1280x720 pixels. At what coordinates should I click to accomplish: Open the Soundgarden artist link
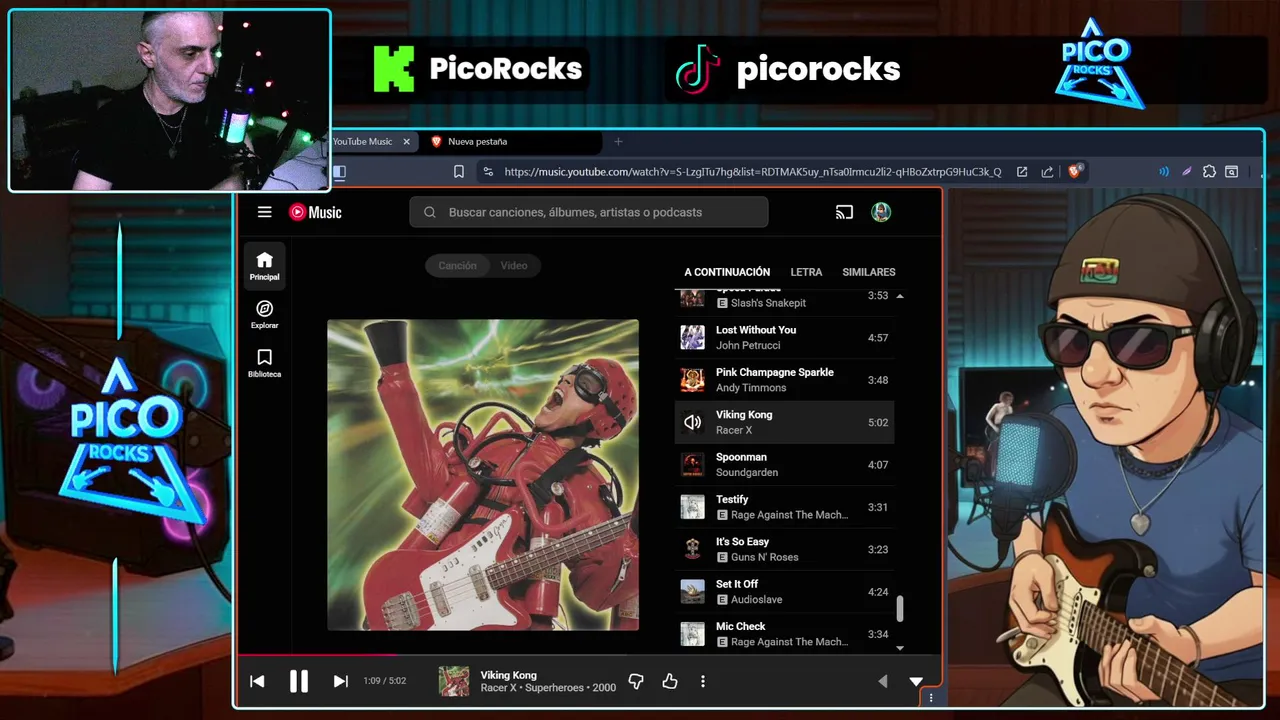click(x=747, y=472)
